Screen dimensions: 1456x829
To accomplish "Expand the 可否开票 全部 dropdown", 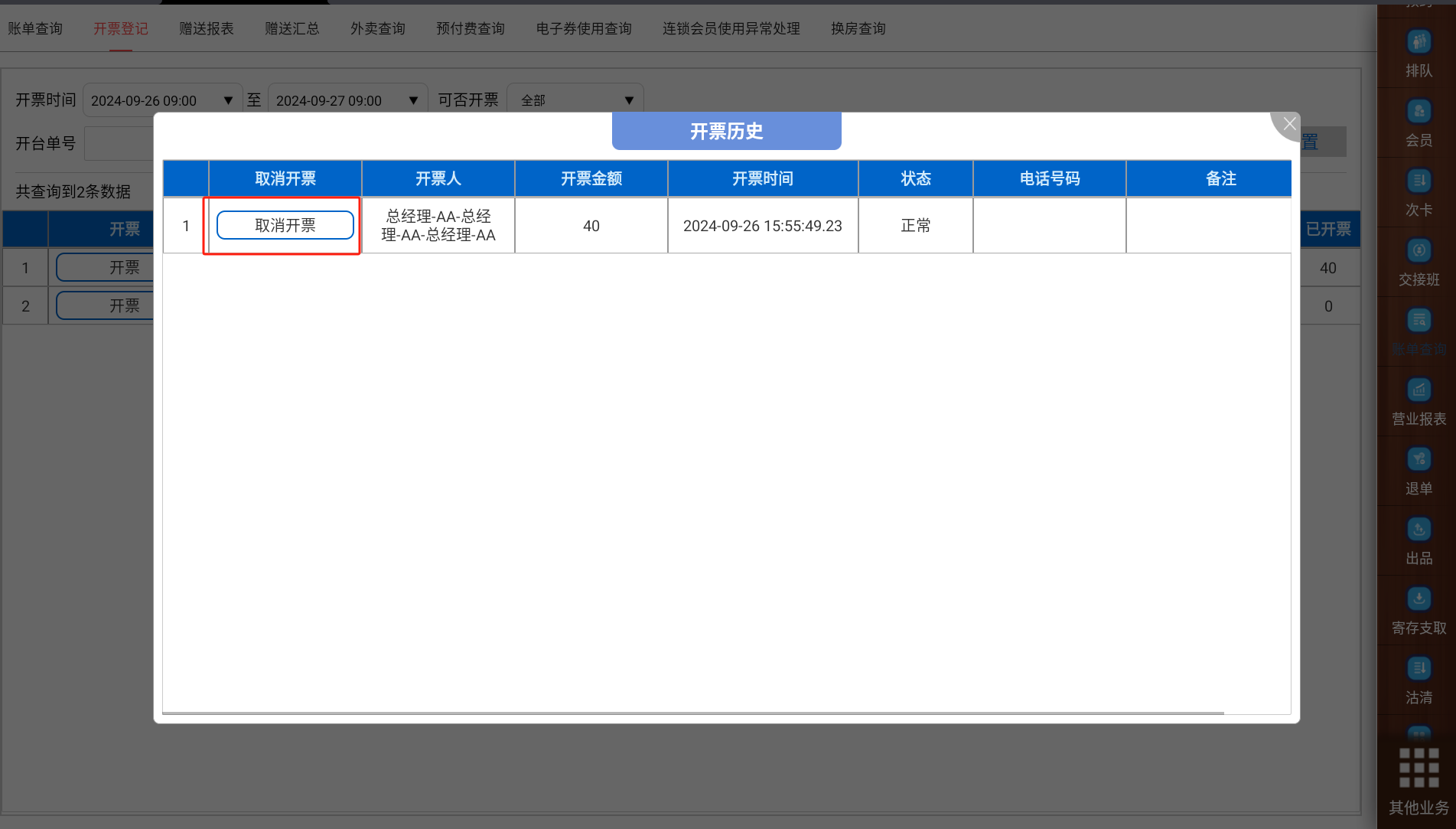I will 575,100.
